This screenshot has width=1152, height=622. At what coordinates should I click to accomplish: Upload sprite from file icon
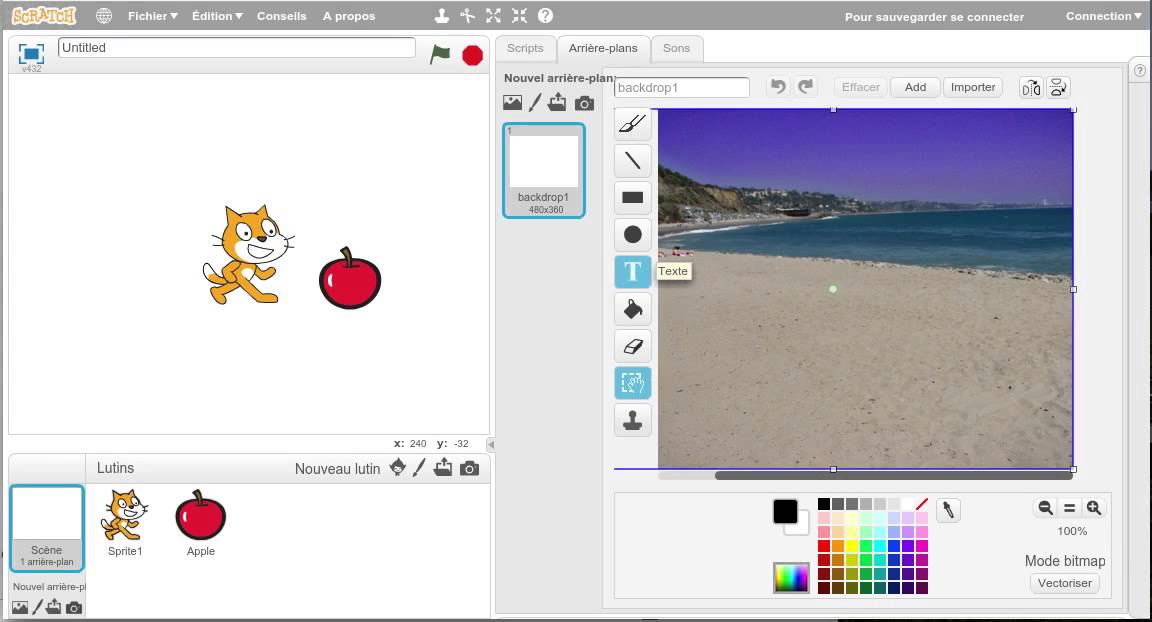click(443, 467)
